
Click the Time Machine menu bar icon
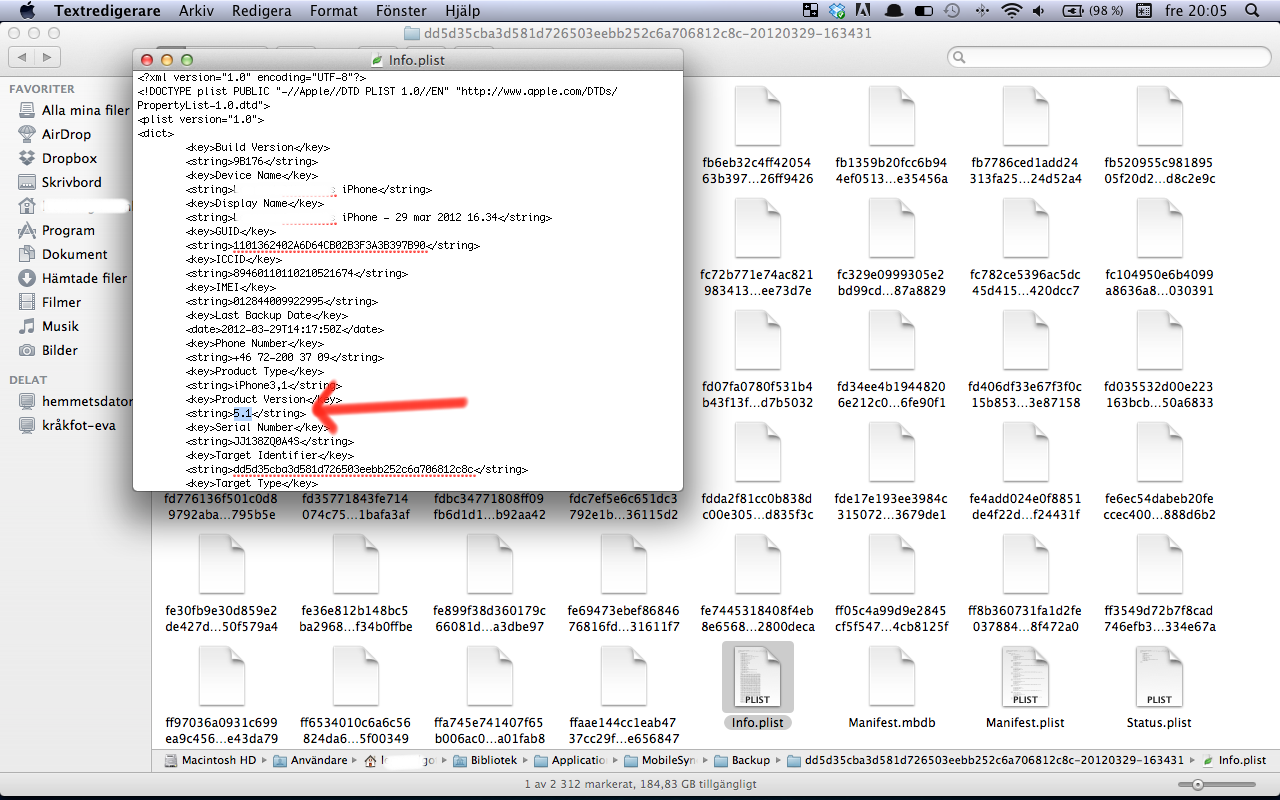tap(952, 11)
